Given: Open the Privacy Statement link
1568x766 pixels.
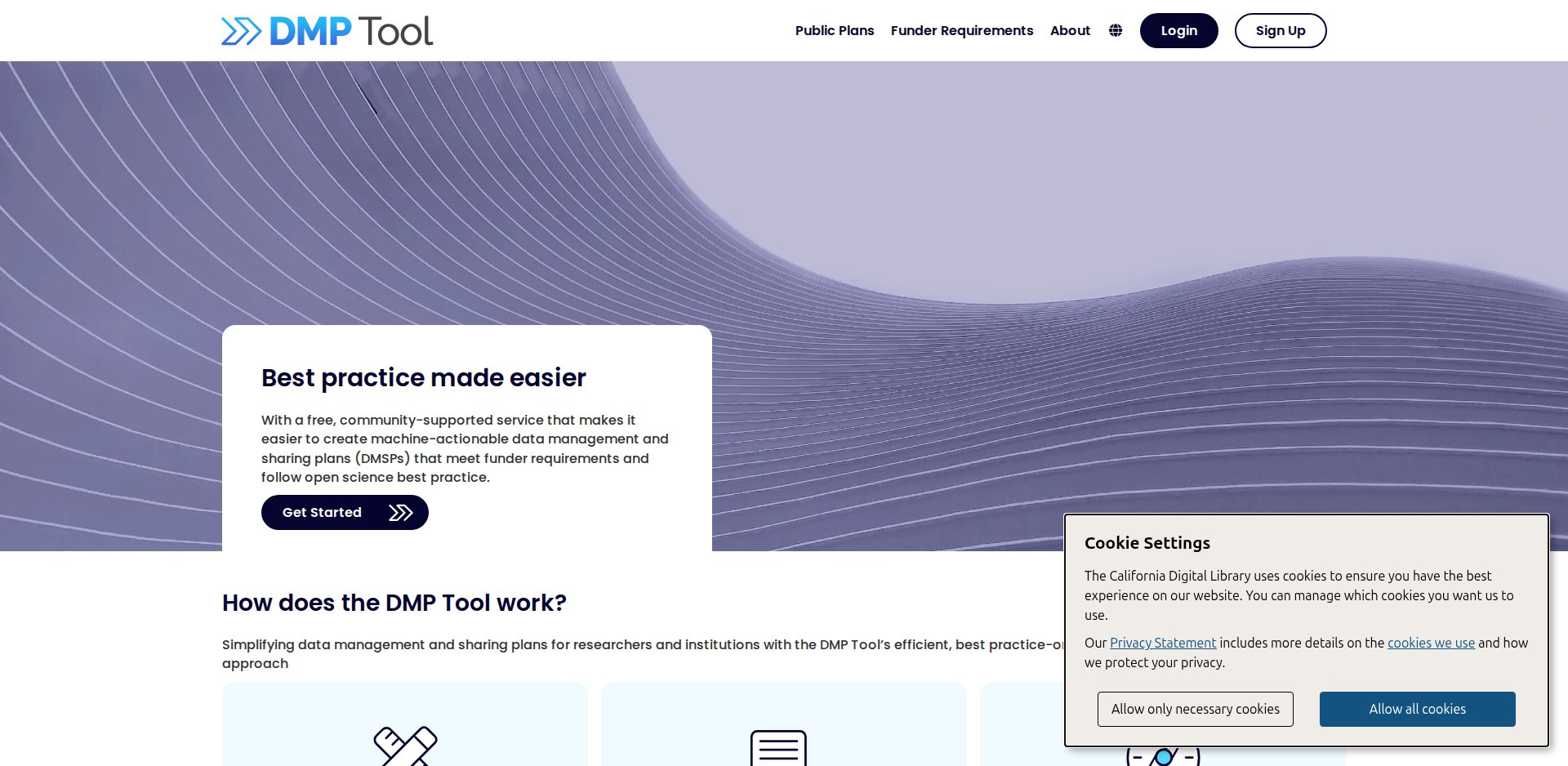Looking at the screenshot, I should (1163, 643).
